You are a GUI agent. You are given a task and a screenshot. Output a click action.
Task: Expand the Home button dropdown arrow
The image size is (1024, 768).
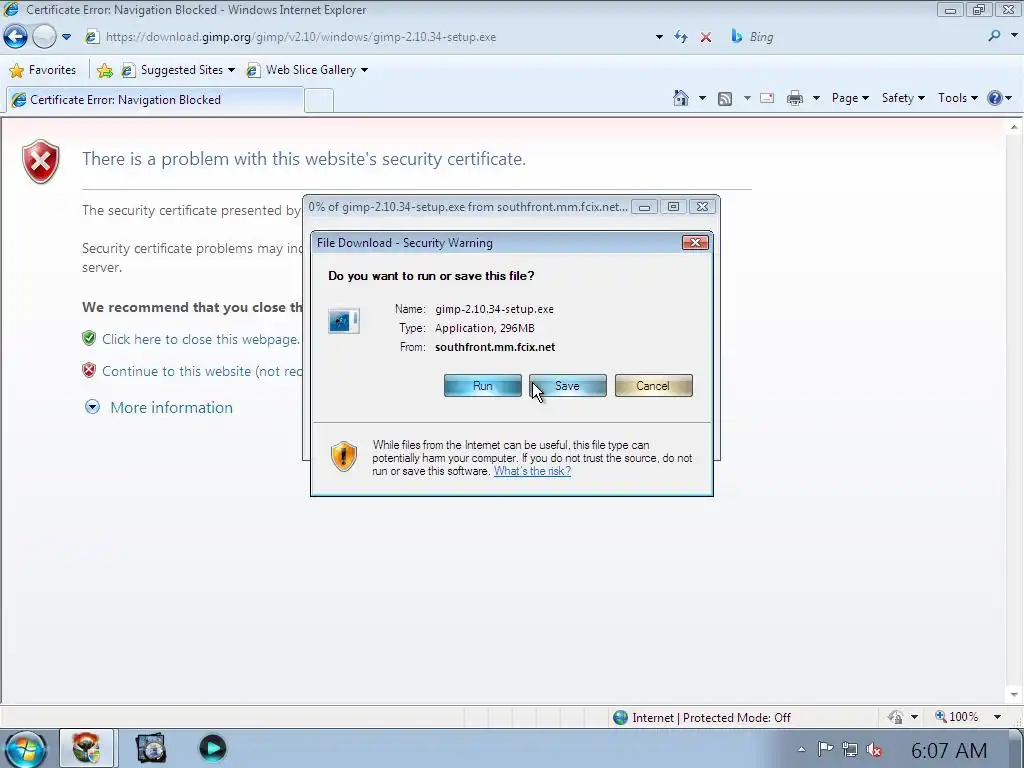(x=702, y=99)
